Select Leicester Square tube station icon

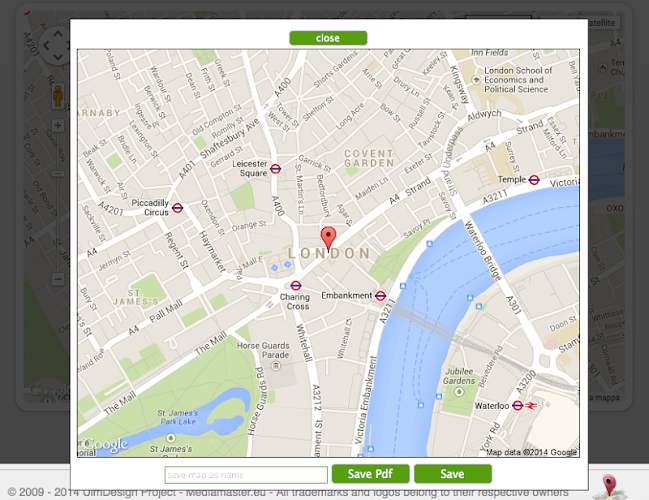click(275, 169)
